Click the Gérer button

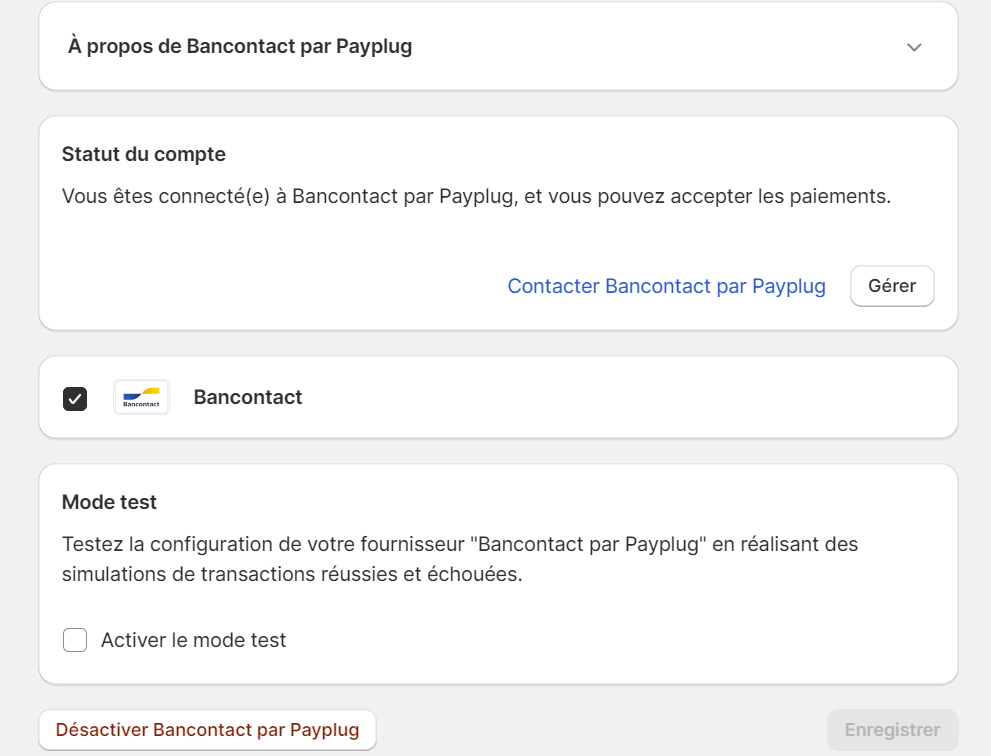click(892, 286)
